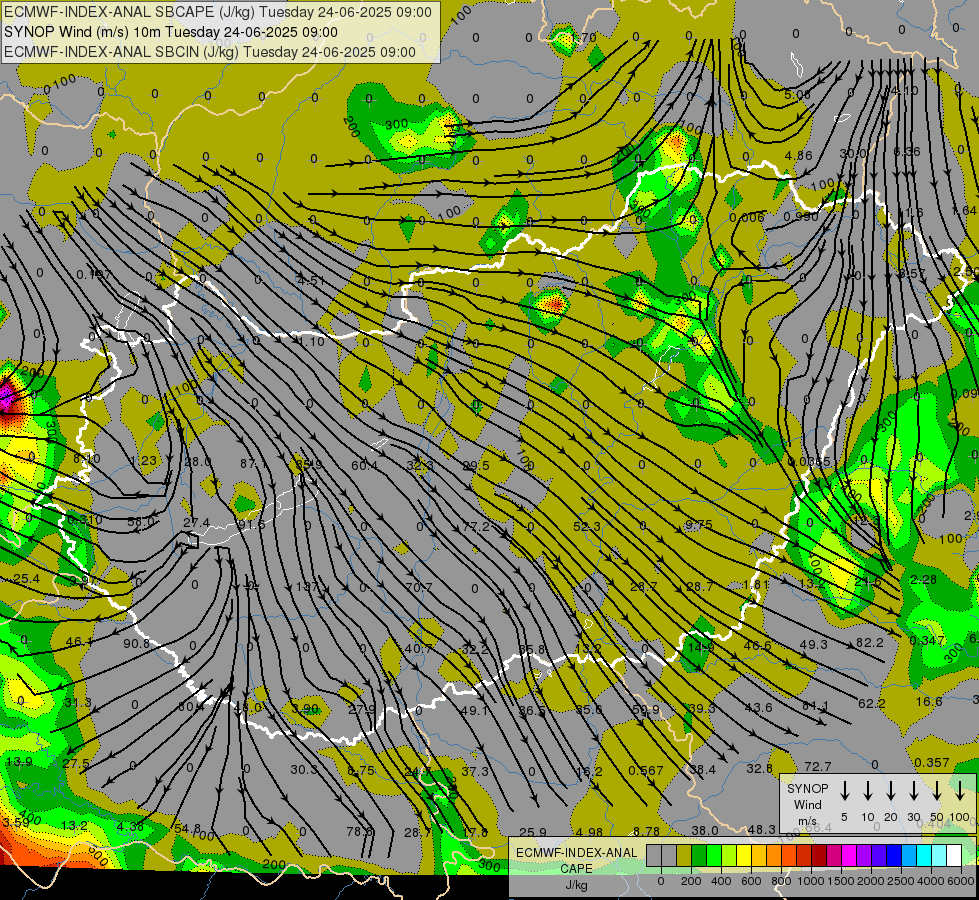
Task: Pick the yellow swatch in CAPE color bar
Action: (x=744, y=856)
